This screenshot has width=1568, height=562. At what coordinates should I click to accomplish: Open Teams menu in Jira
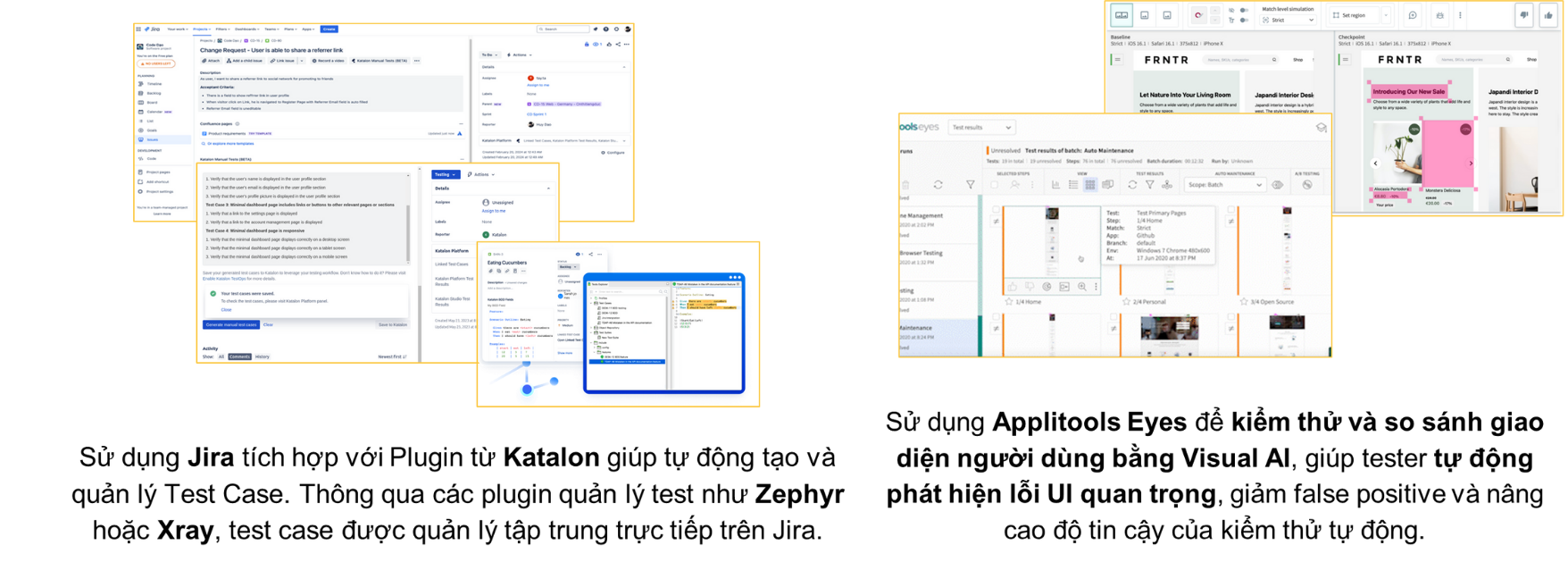click(x=271, y=29)
